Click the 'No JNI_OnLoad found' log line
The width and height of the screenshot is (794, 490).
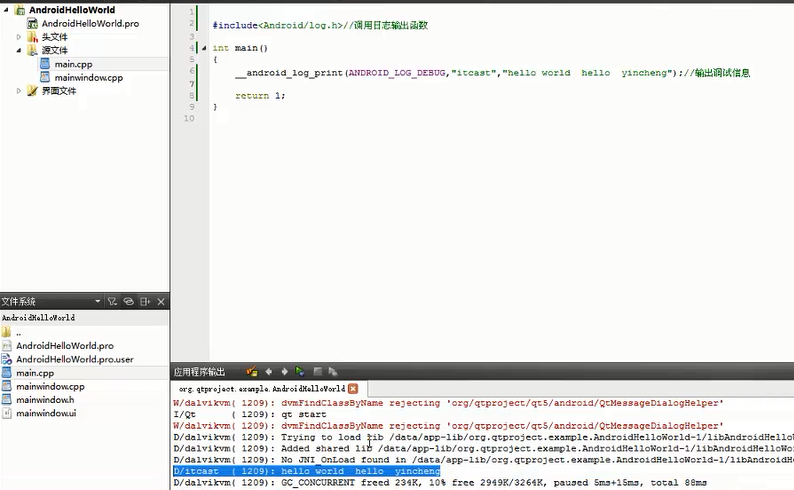click(x=483, y=460)
